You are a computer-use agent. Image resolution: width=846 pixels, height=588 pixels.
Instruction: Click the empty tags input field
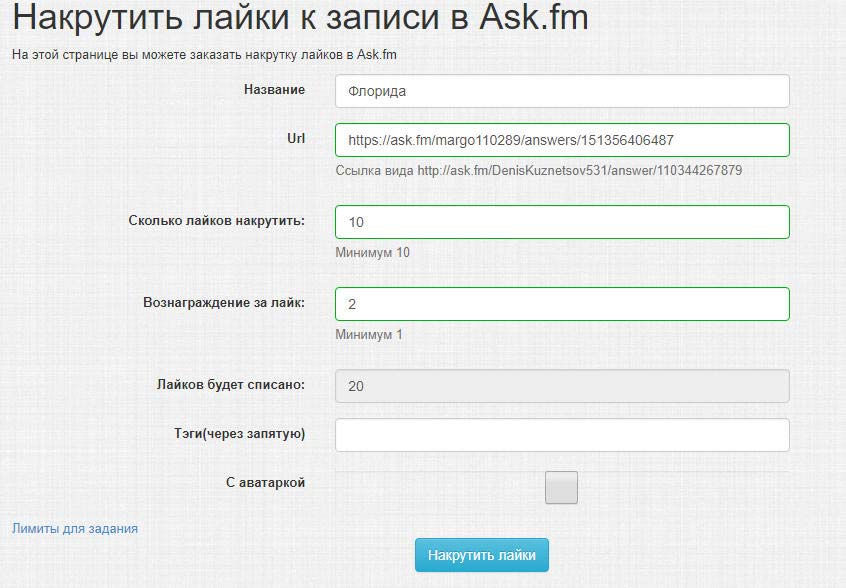(561, 435)
